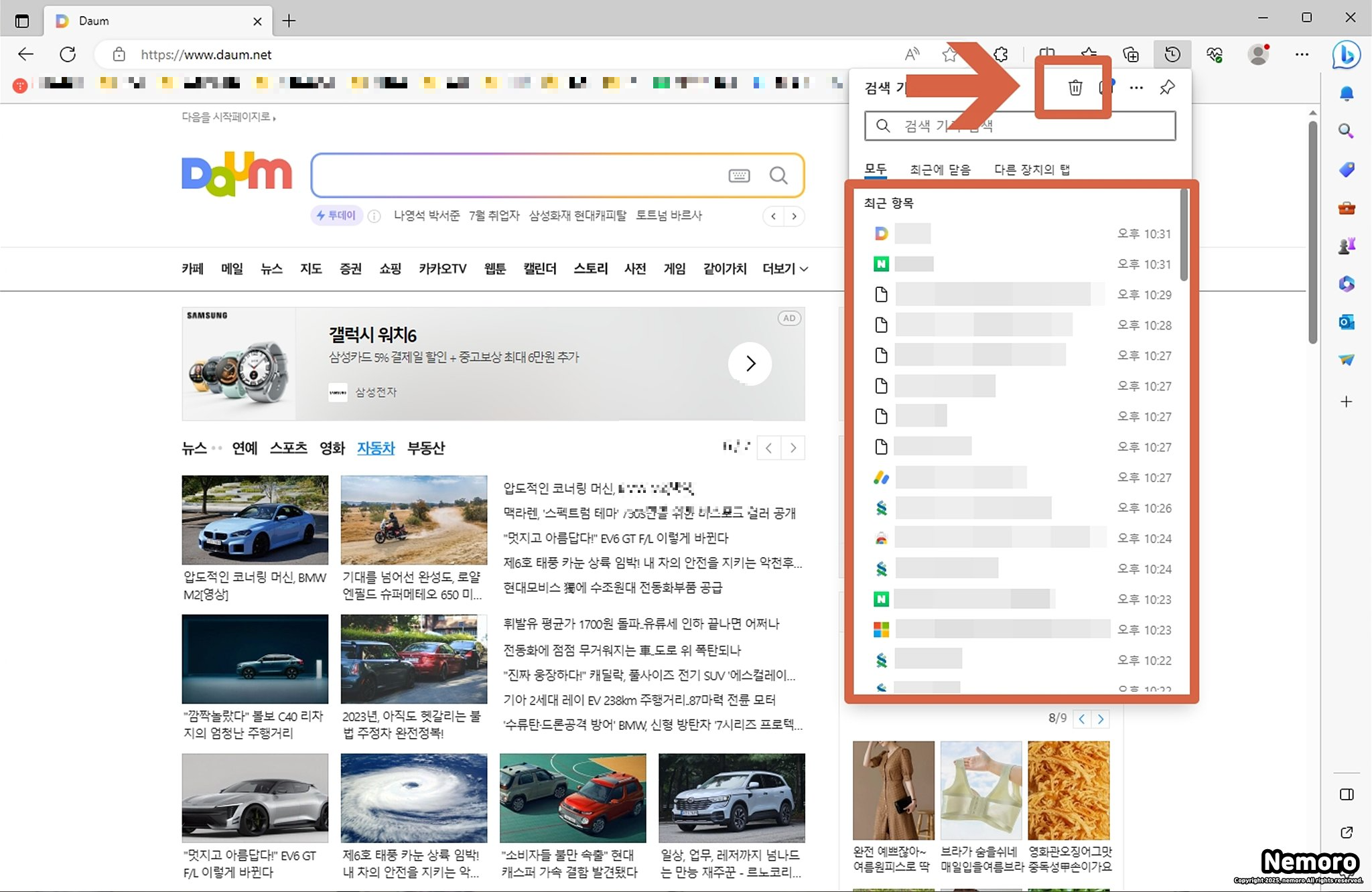Open headline about 현대모비스 전동화부품 공급

(612, 587)
